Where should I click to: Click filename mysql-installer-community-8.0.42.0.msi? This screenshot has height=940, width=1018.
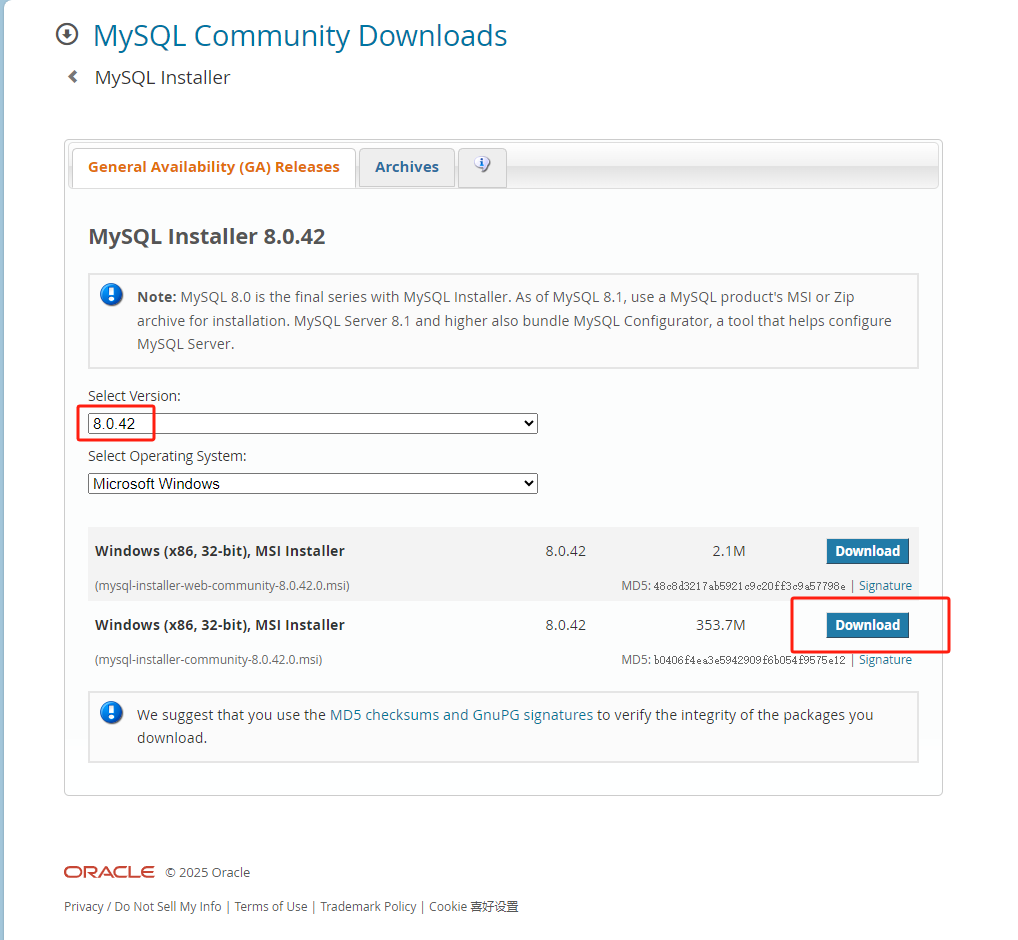tap(208, 660)
